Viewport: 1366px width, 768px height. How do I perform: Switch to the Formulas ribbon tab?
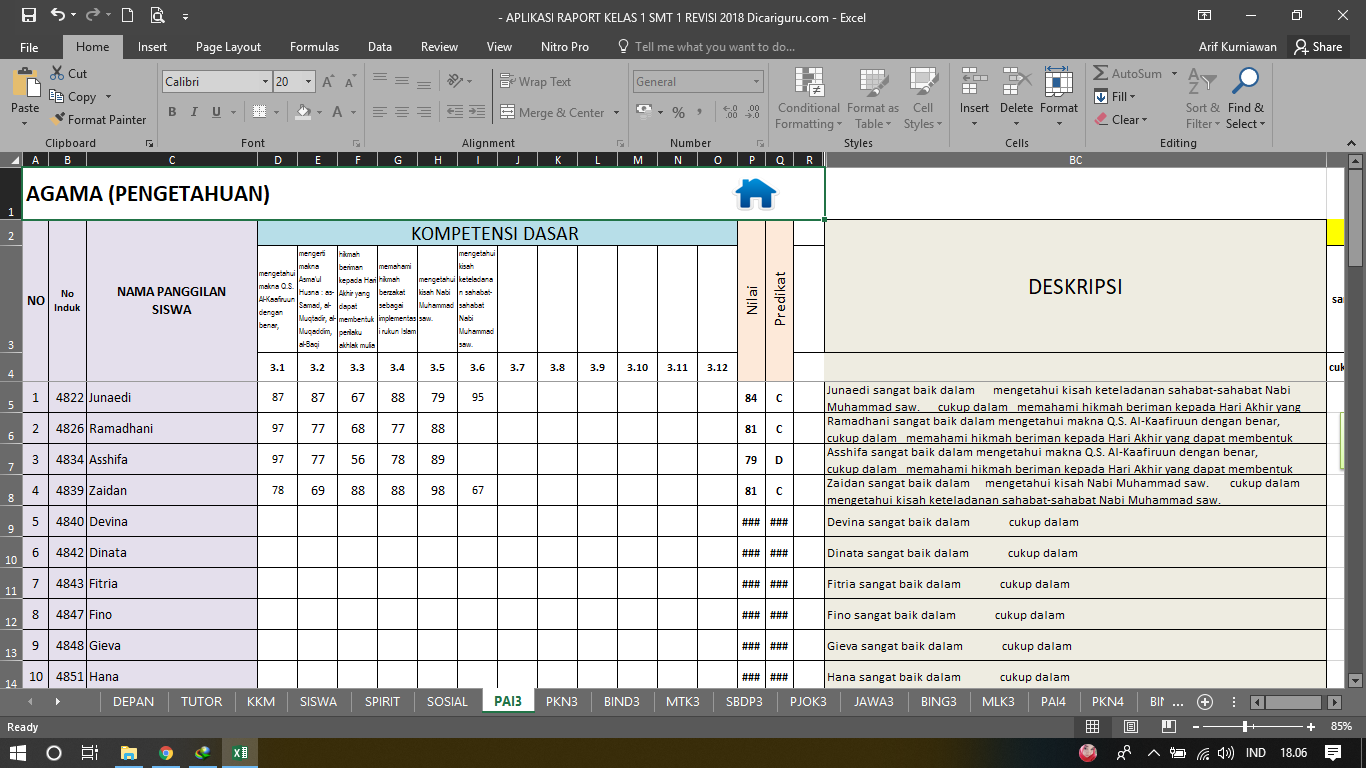[314, 47]
